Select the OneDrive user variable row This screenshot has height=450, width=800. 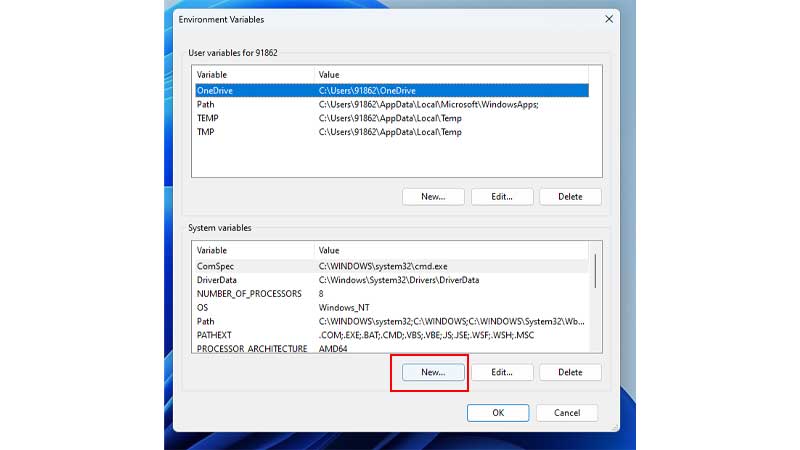point(391,90)
